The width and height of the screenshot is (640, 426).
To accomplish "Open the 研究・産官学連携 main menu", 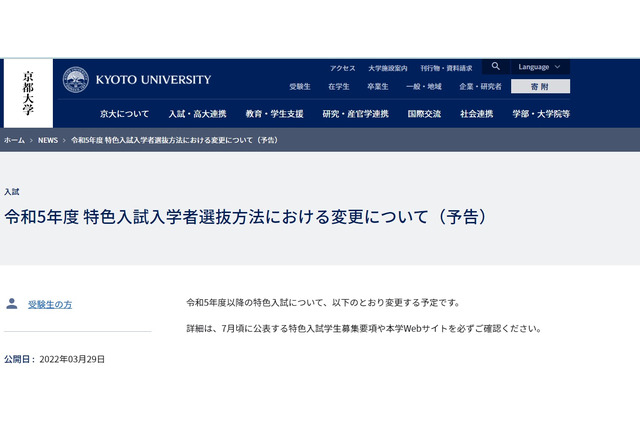I will [356, 114].
